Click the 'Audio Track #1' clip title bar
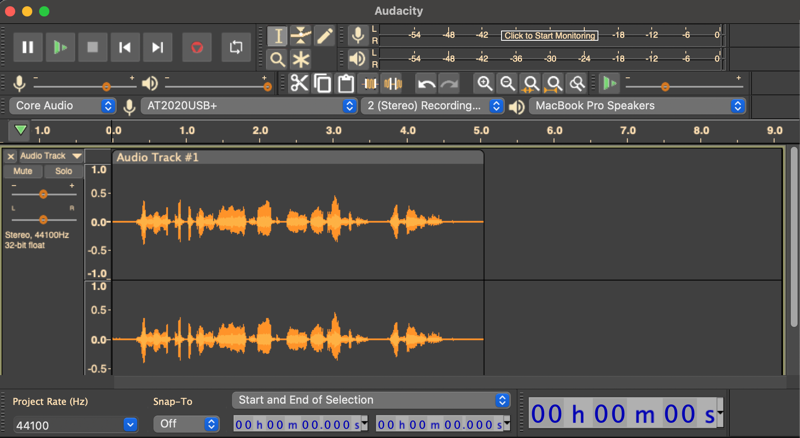 pyautogui.click(x=297, y=157)
